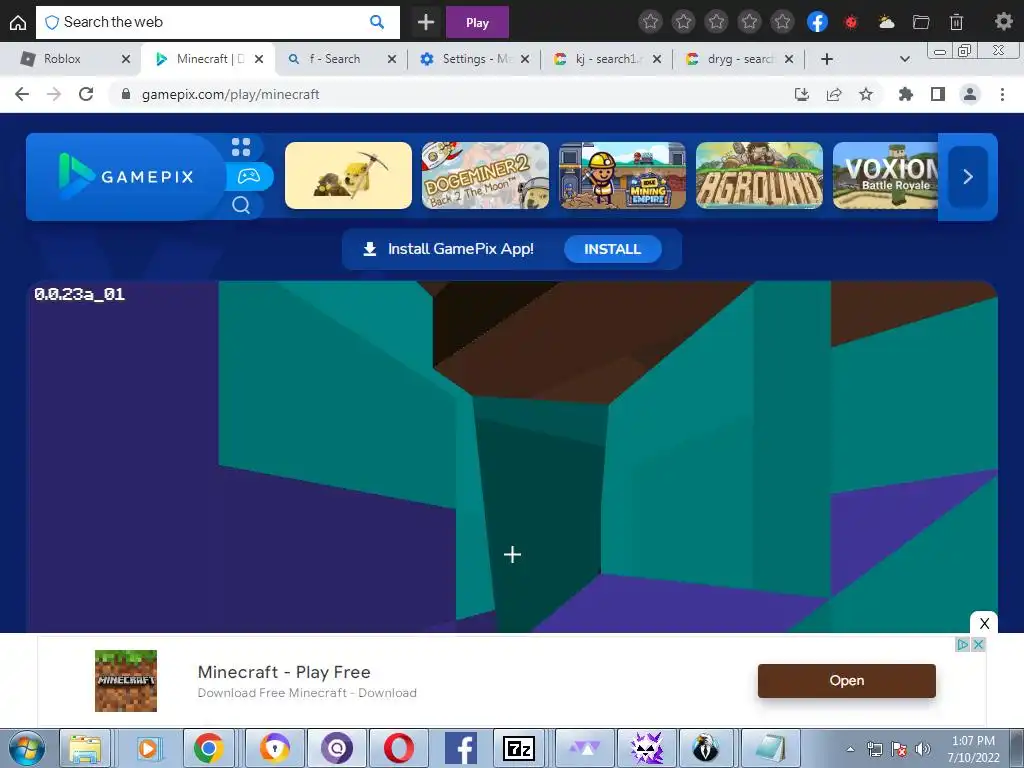1024x768 pixels.
Task: Click the GamePix logo
Action: pyautogui.click(x=126, y=176)
